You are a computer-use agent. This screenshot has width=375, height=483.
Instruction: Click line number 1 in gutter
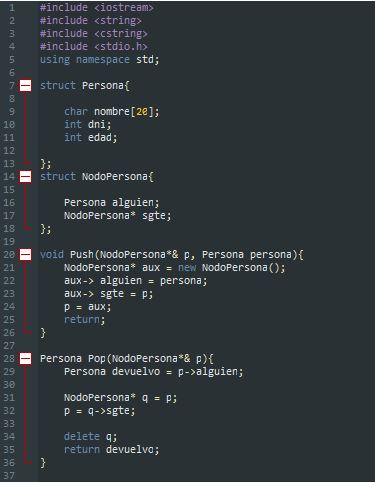12,7
